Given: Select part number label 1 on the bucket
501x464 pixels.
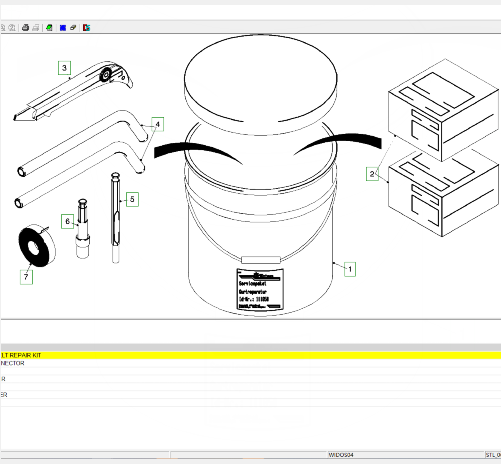Looking at the screenshot, I should (350, 269).
